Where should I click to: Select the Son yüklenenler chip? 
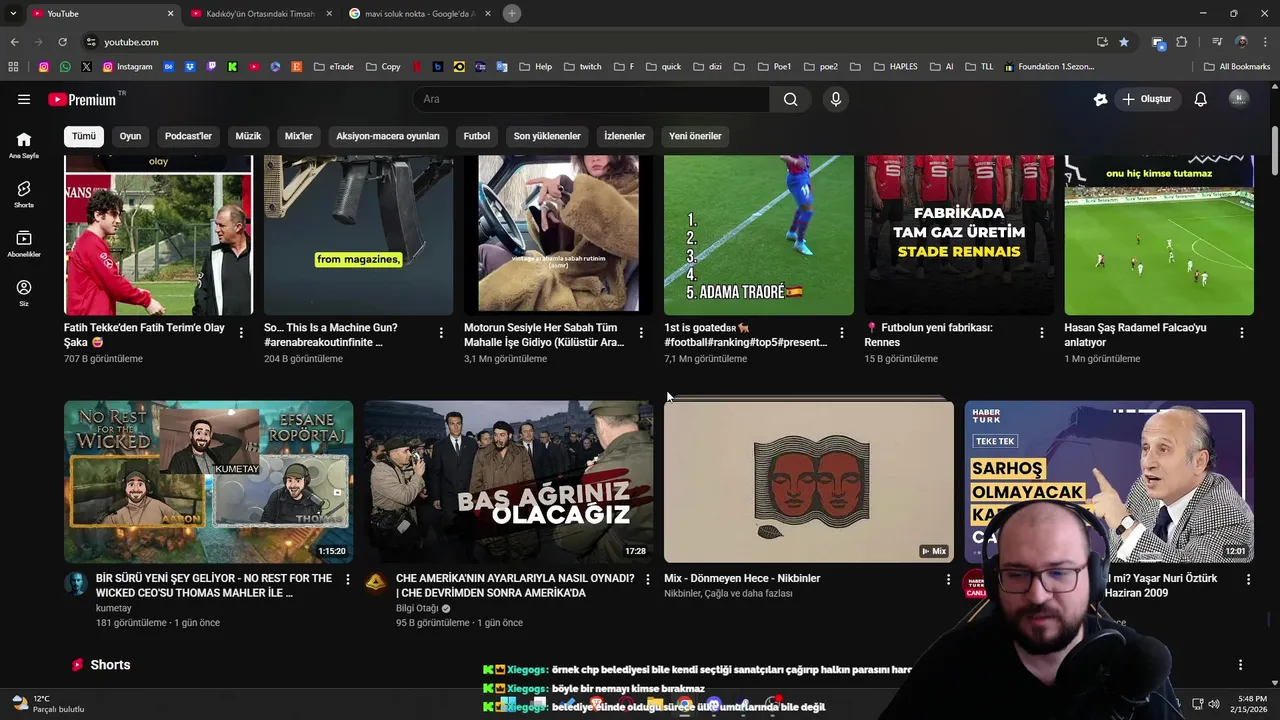point(547,136)
